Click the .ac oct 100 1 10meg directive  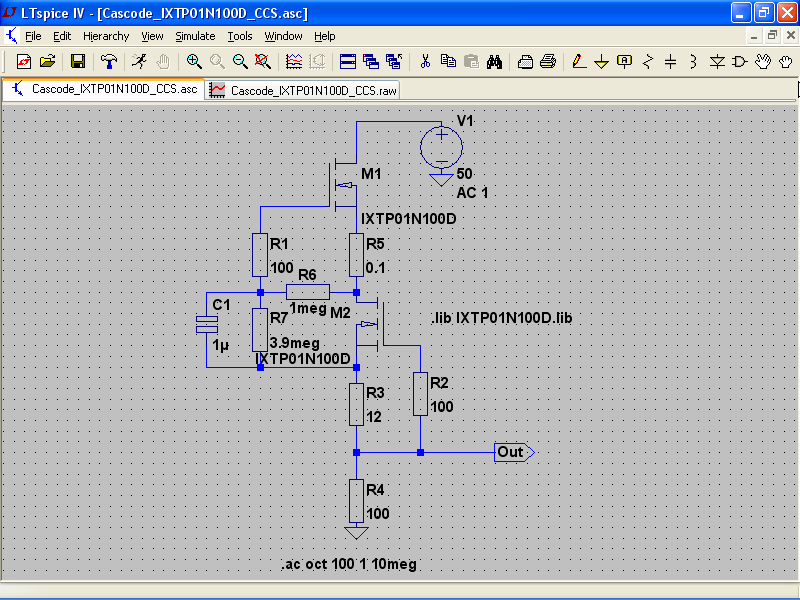pyautogui.click(x=349, y=564)
